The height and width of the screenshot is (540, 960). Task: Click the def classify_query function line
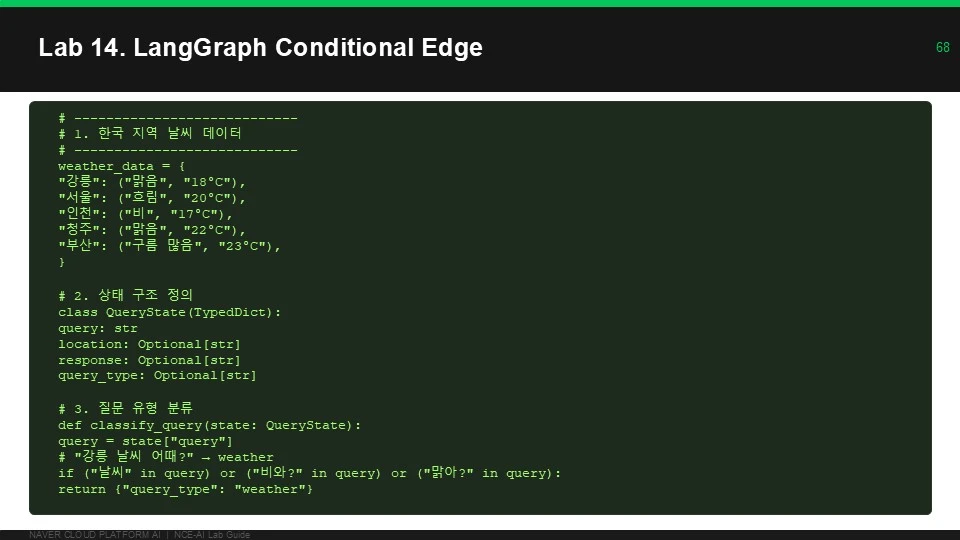click(209, 425)
